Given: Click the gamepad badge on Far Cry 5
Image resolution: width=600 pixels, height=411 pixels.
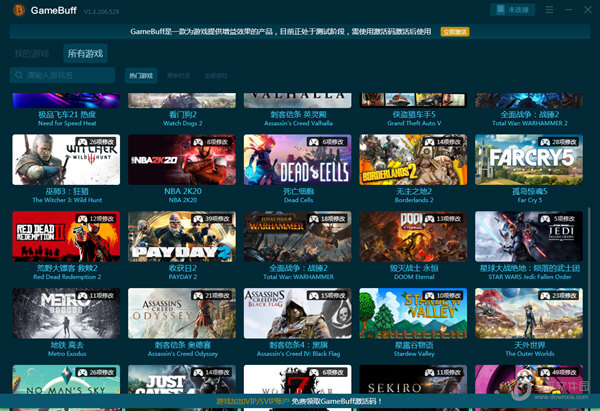Looking at the screenshot, I should coord(559,142).
